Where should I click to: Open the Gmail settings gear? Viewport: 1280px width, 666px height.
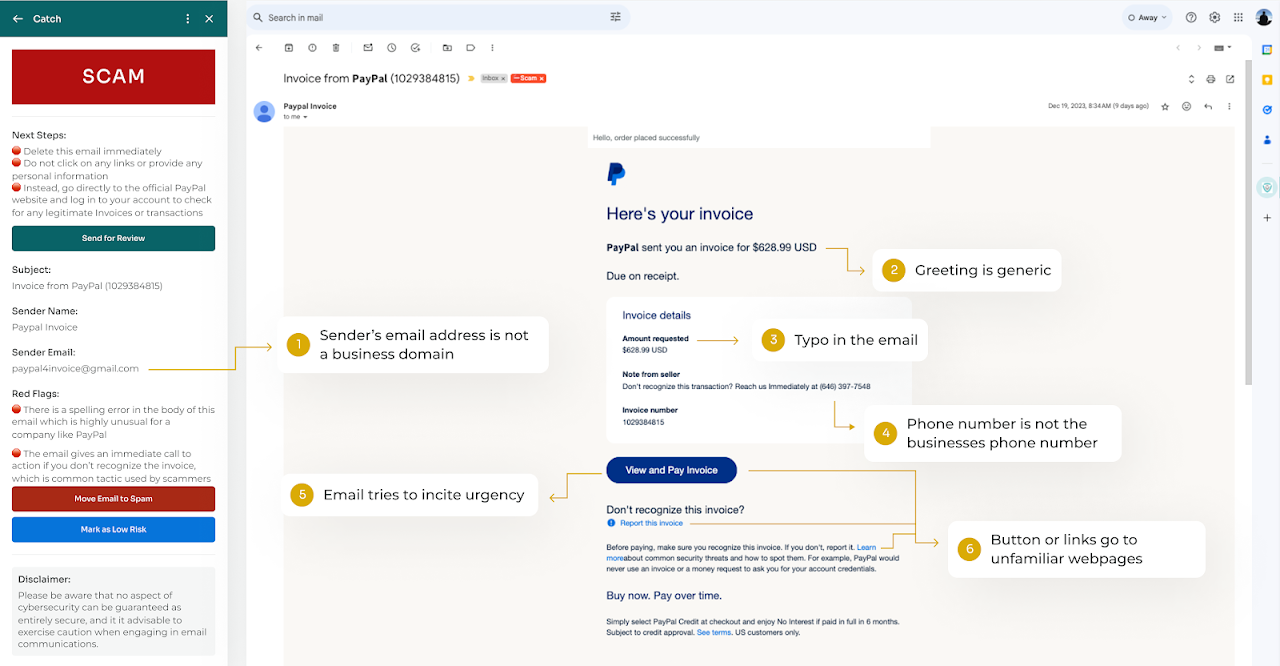(x=1215, y=17)
